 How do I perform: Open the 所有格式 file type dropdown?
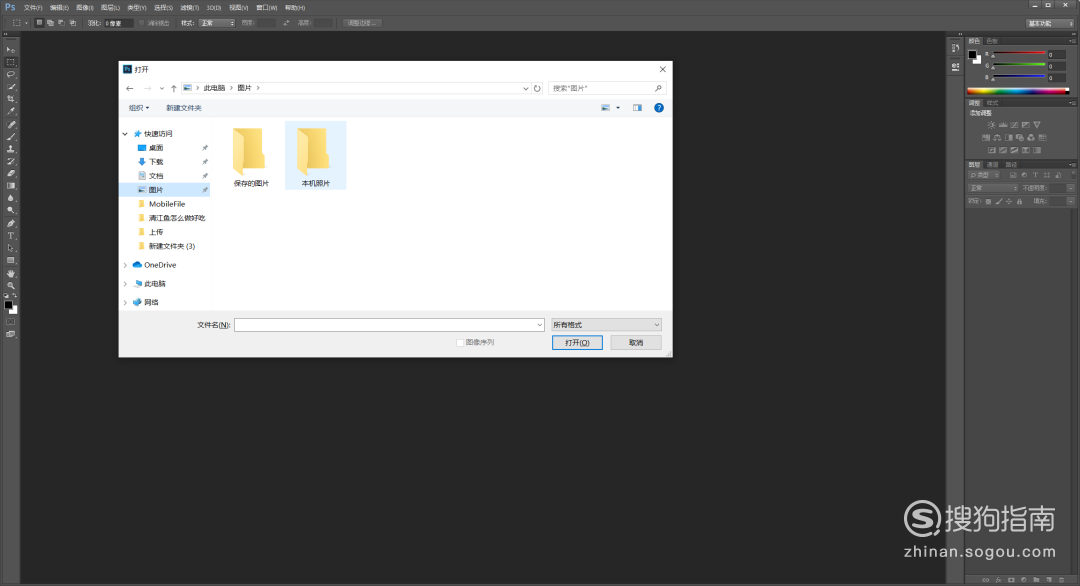click(x=606, y=325)
